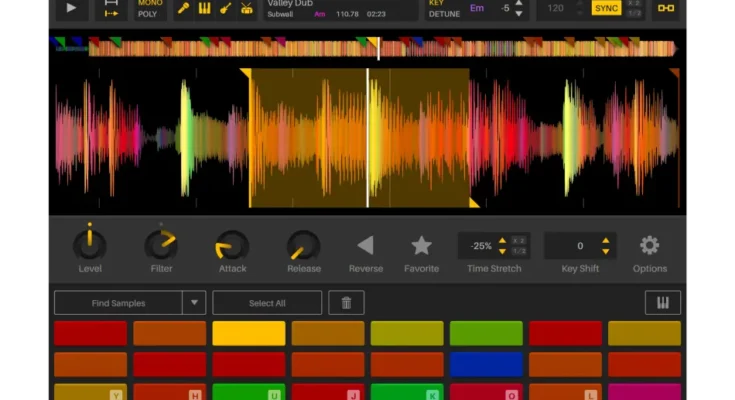This screenshot has width=735, height=400.
Task: Click the Select All button
Action: pos(267,303)
